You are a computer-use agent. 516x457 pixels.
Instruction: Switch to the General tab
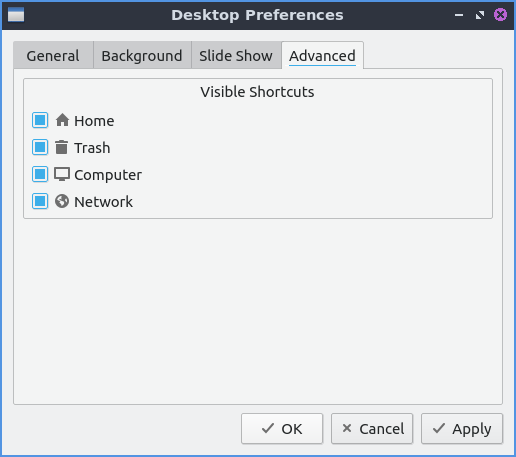[53, 55]
